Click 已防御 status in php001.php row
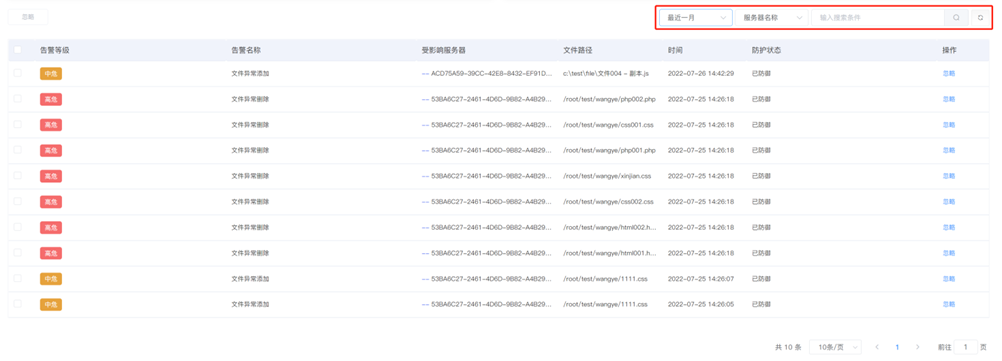The width and height of the screenshot is (1002, 361). pyautogui.click(x=761, y=150)
